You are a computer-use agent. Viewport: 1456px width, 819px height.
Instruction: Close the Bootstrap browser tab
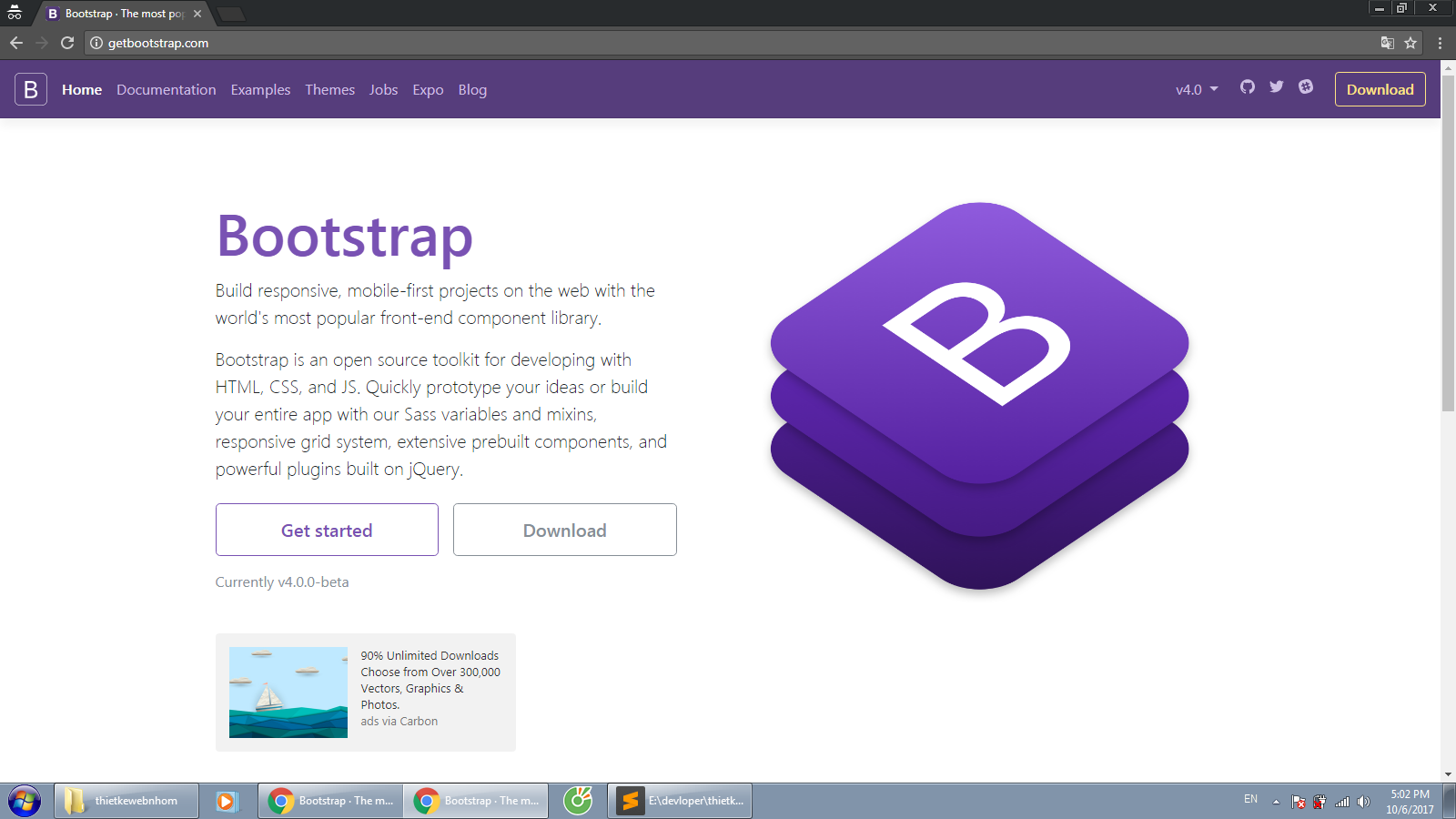(x=197, y=14)
